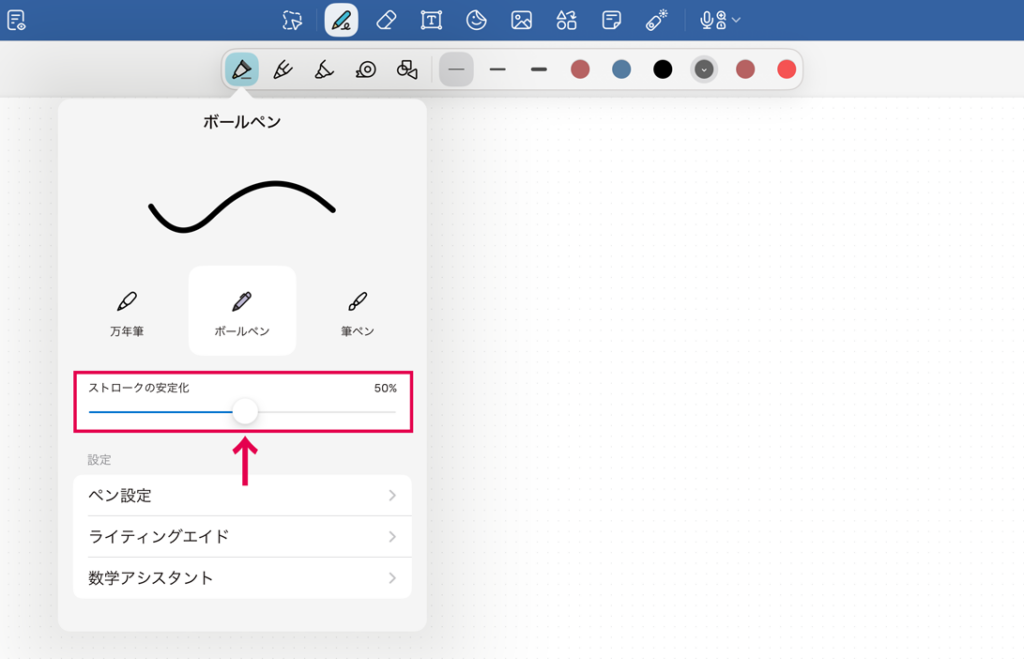Image resolution: width=1024 pixels, height=659 pixels.
Task: Select the Lasso selection tool
Action: pyautogui.click(x=292, y=20)
